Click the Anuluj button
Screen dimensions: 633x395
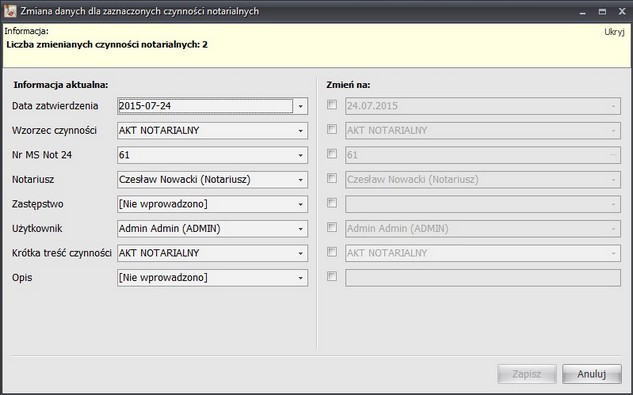(592, 374)
